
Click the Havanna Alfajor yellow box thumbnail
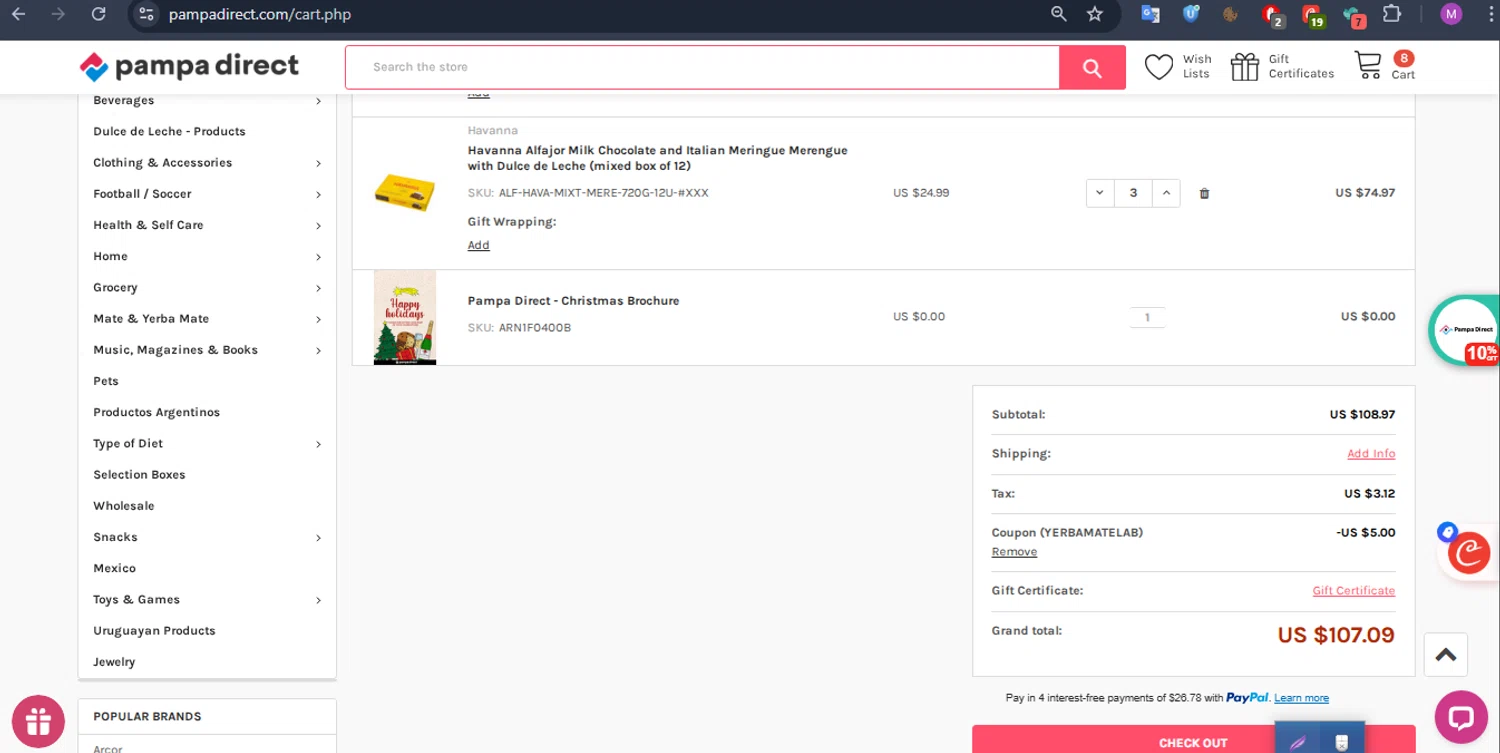404,193
